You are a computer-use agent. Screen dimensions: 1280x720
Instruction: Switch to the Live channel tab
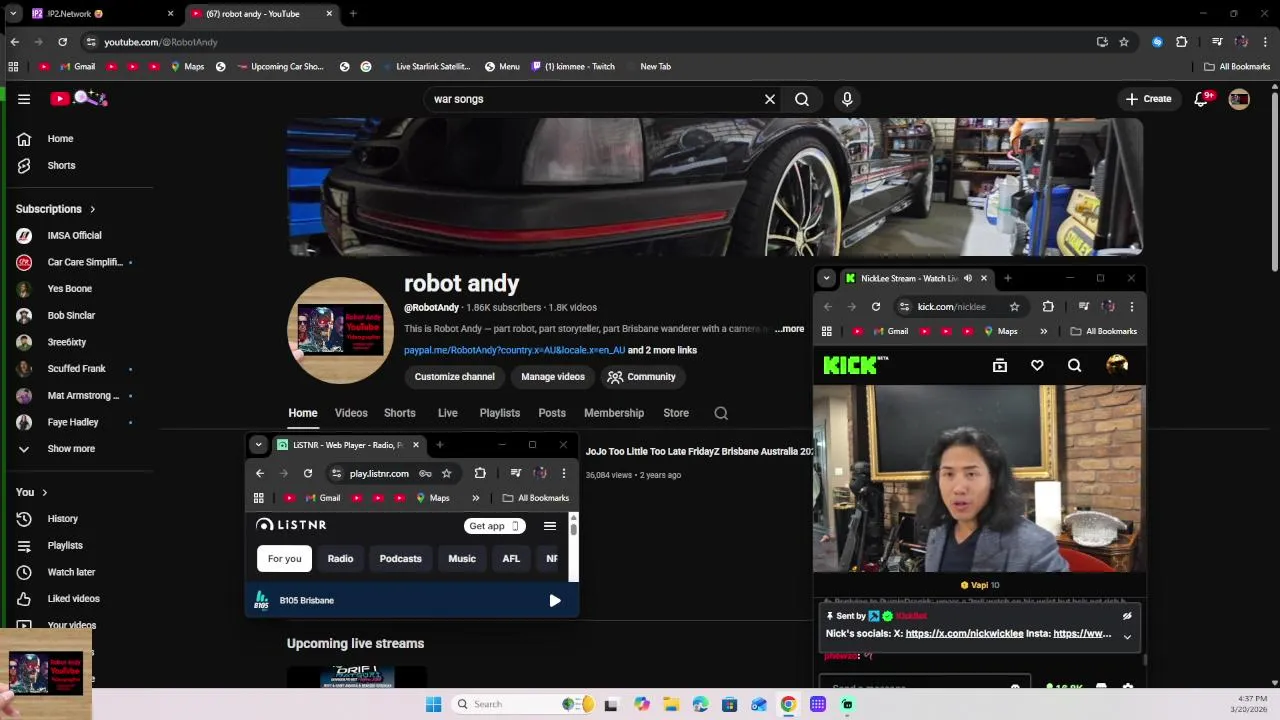447,413
